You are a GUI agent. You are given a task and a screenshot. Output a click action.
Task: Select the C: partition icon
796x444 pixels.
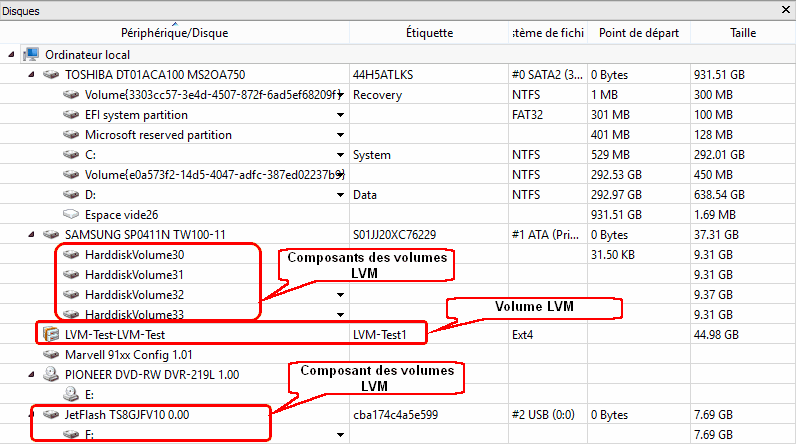pos(70,154)
